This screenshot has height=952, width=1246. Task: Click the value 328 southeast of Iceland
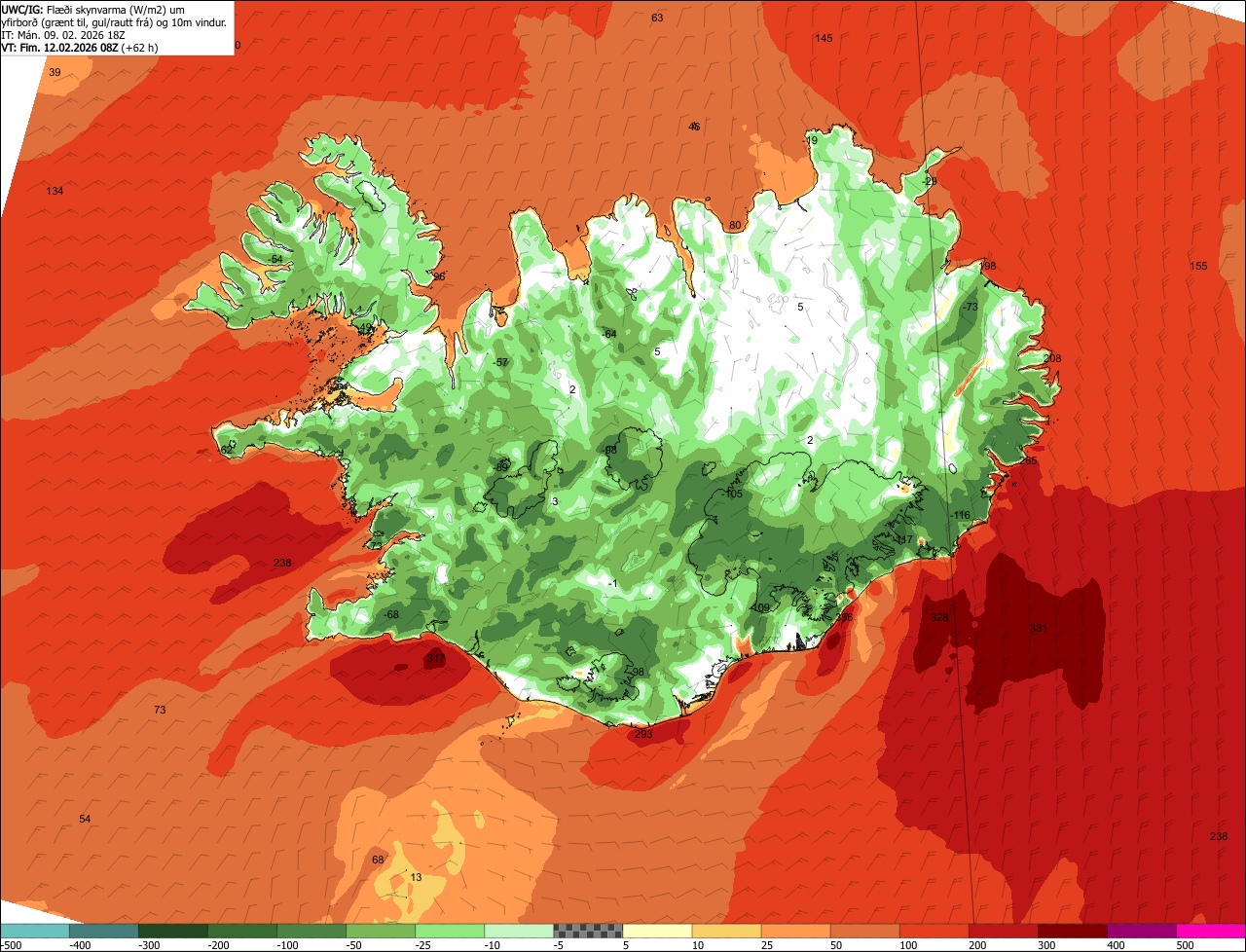[939, 617]
